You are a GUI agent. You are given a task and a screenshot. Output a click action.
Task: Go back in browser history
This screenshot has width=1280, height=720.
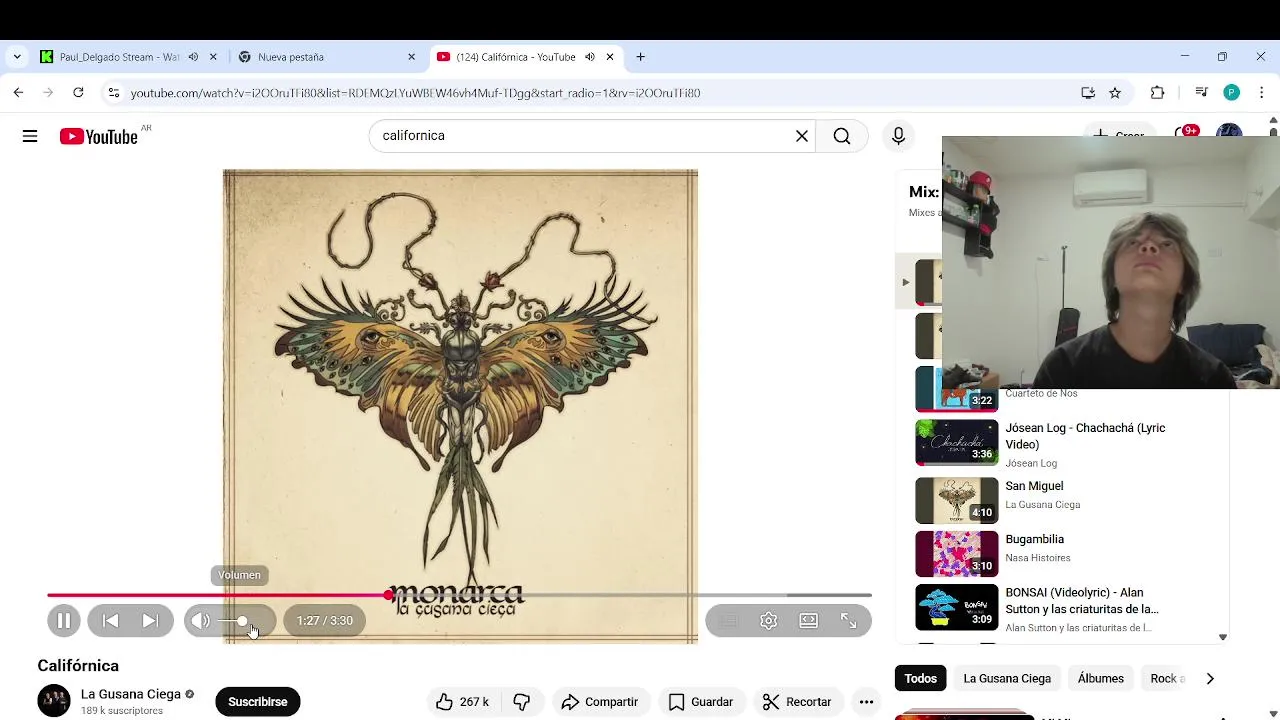(x=18, y=93)
